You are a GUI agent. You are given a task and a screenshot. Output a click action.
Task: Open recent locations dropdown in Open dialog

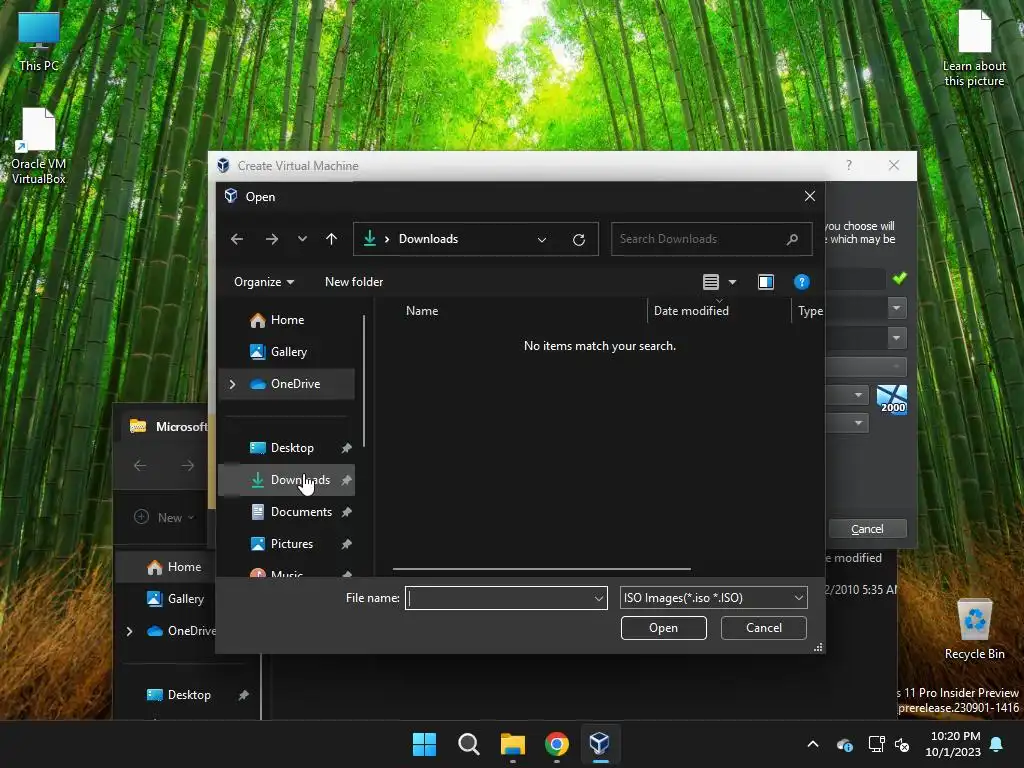302,239
